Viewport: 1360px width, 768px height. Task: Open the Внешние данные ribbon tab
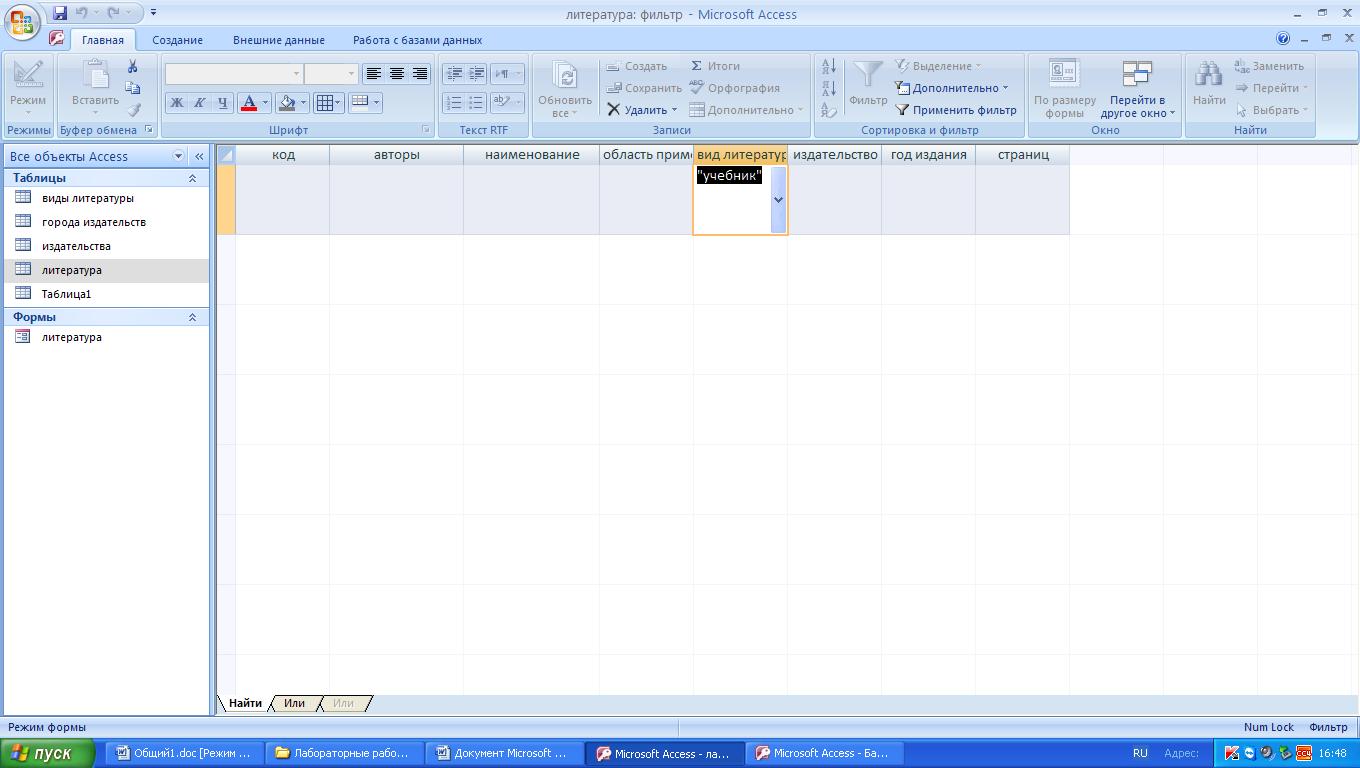click(279, 40)
